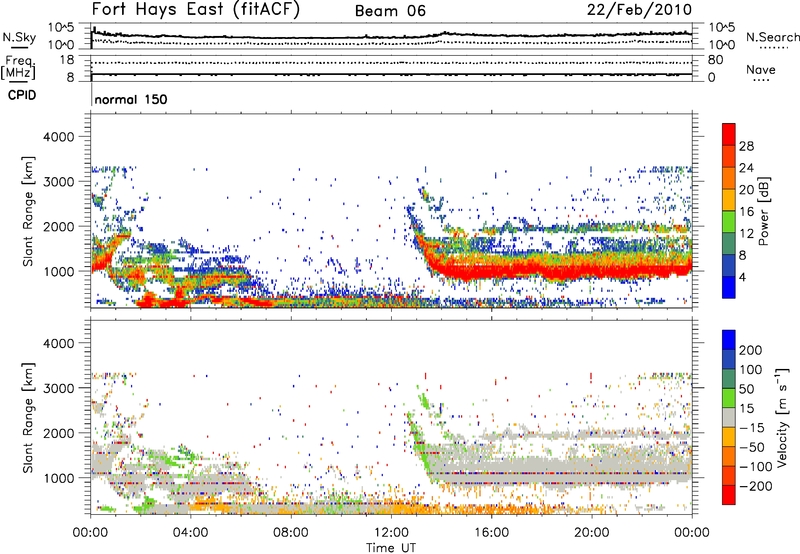Click the 'Nave' legend label
This screenshot has height=554, width=800.
coord(761,70)
